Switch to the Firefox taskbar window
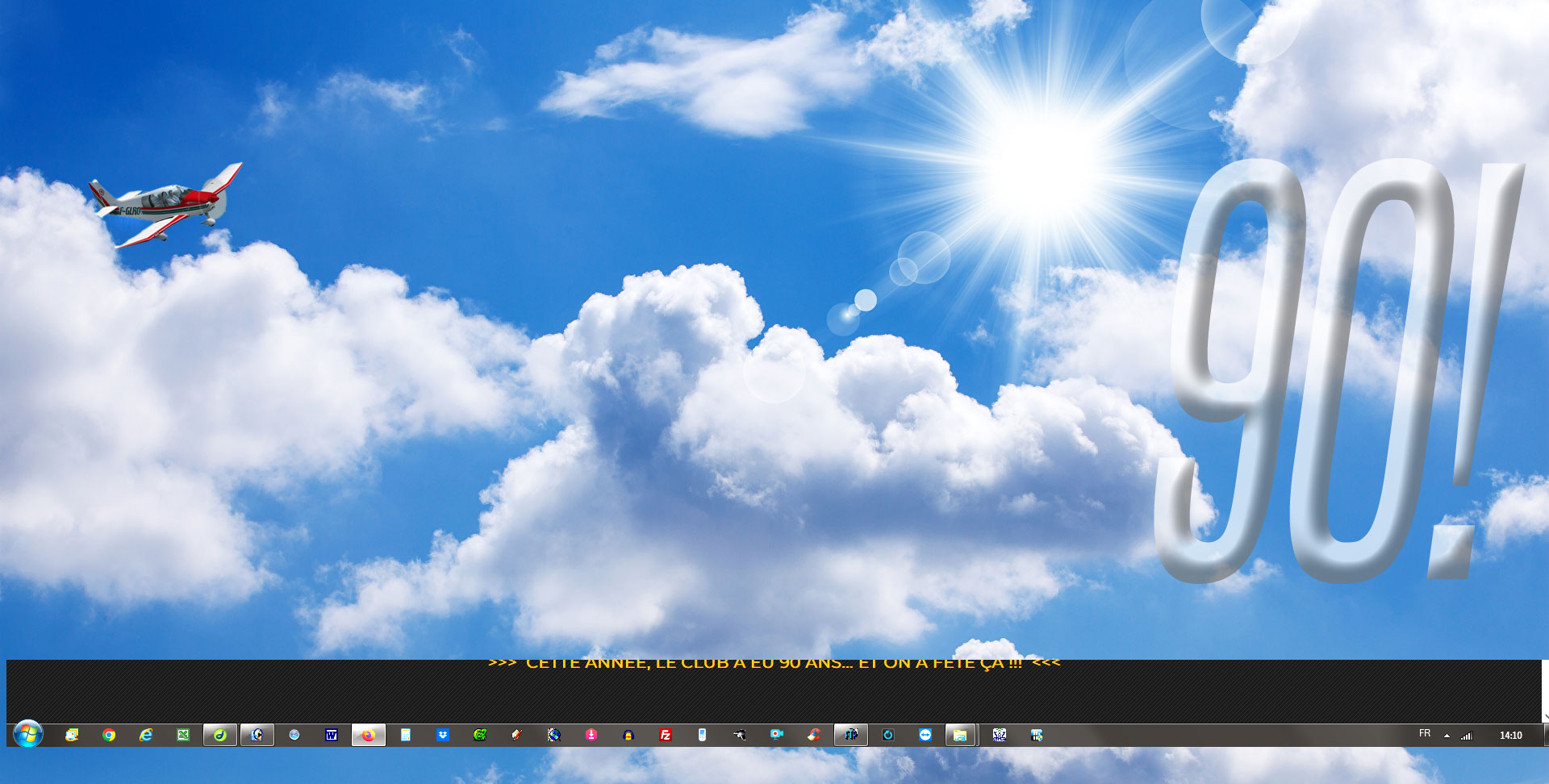 tap(369, 735)
